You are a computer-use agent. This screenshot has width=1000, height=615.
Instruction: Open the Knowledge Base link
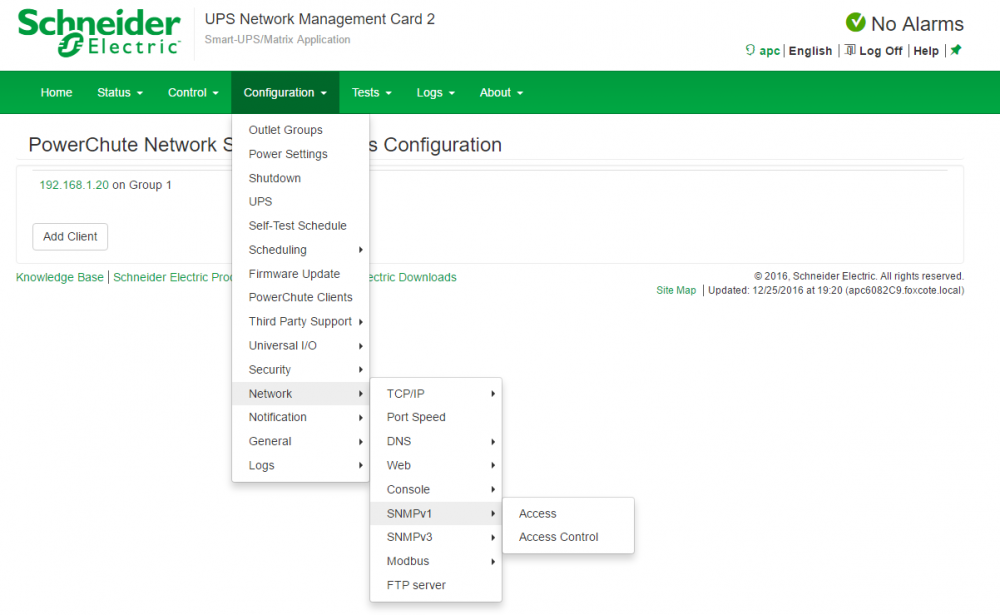(59, 278)
